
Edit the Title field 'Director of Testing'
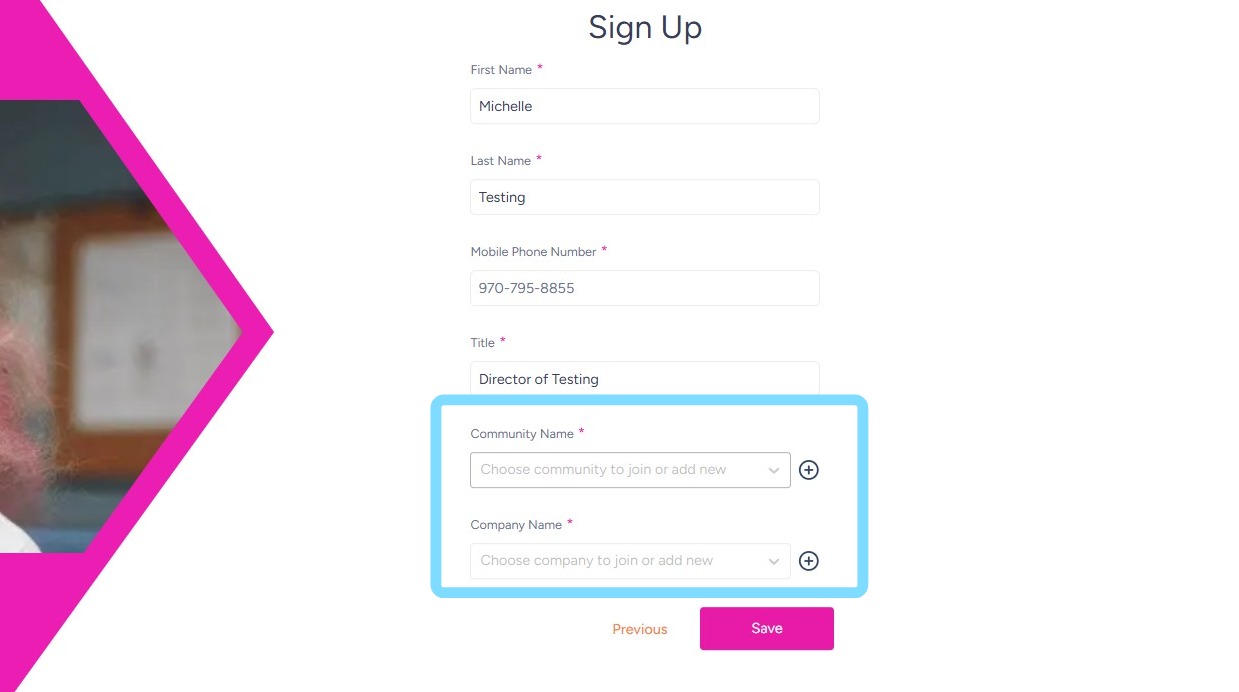644,379
